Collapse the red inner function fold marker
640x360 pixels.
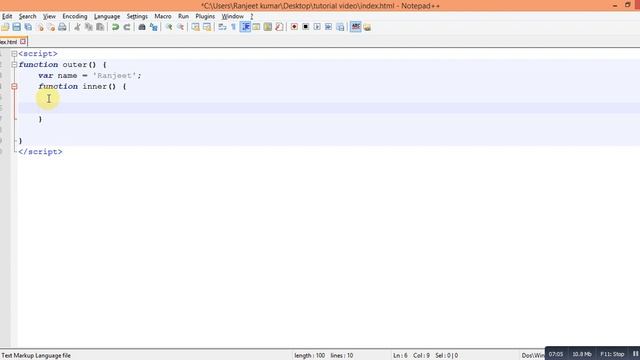[x=14, y=87]
